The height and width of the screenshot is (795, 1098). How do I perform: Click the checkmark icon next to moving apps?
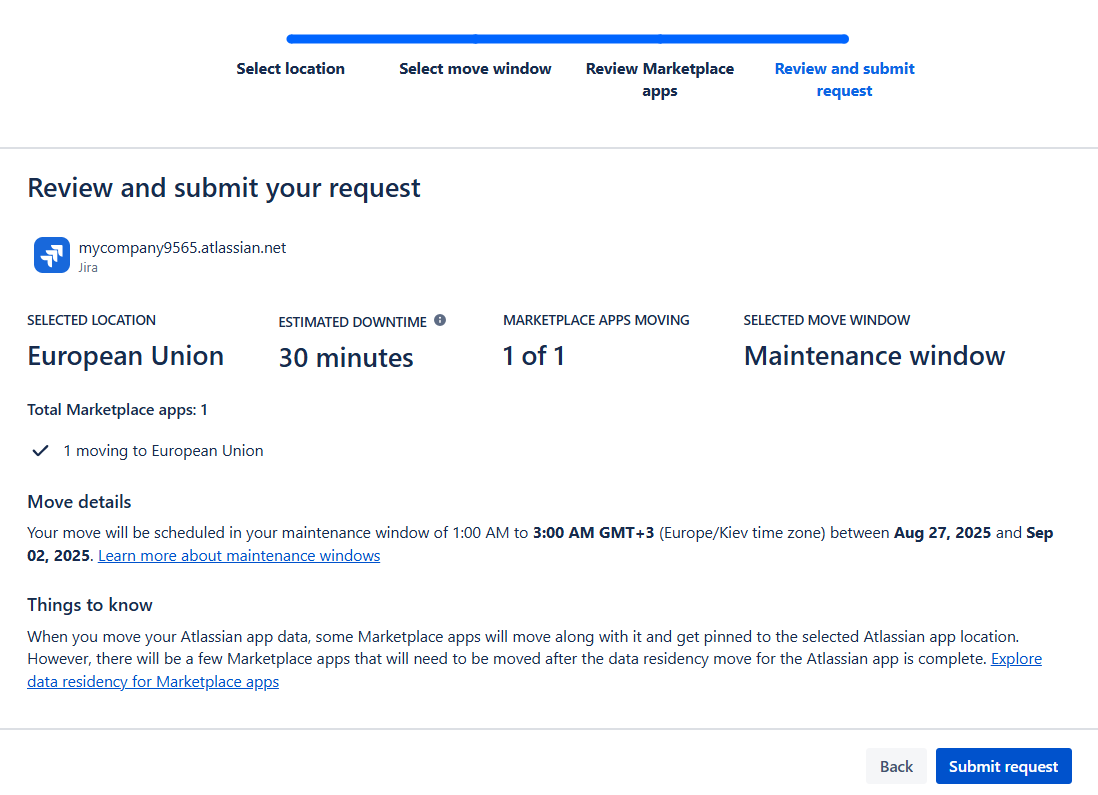point(40,451)
